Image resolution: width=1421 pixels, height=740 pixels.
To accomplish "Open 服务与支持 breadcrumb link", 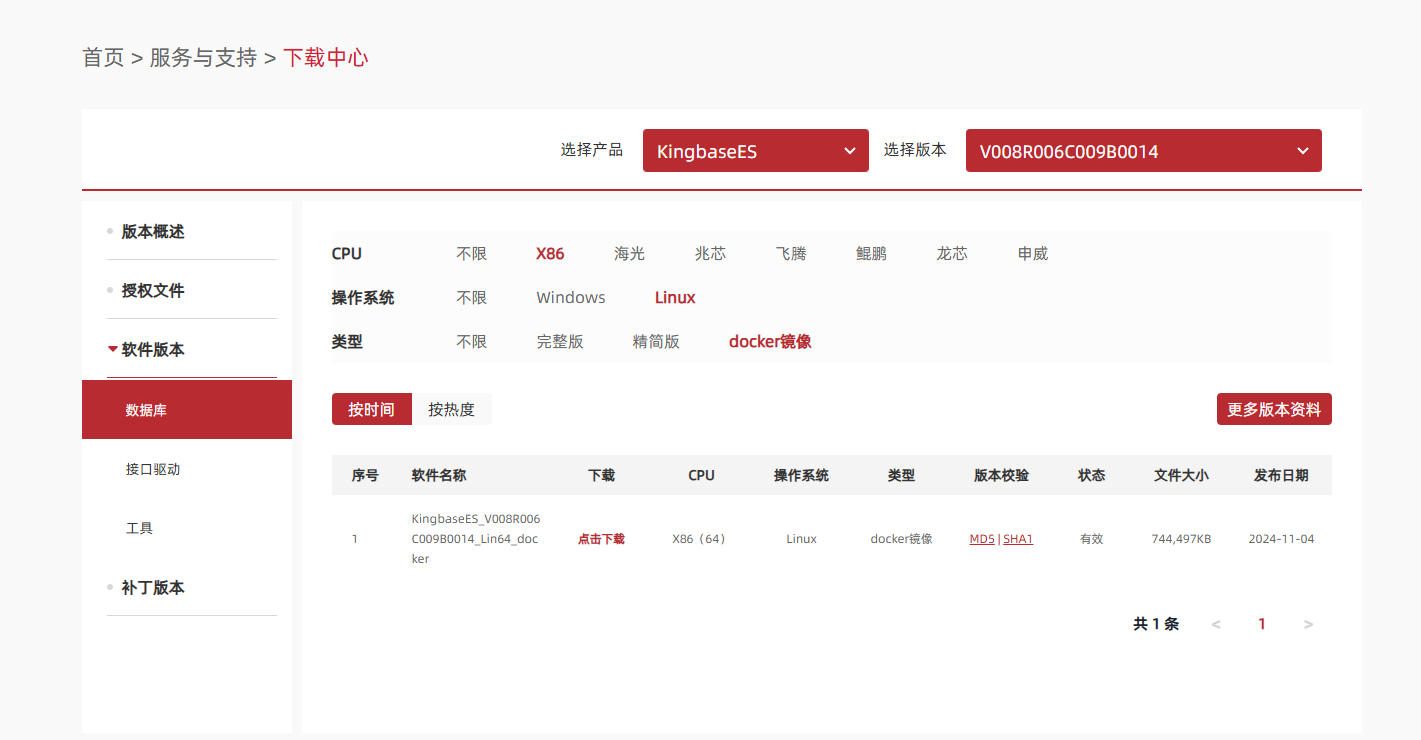I will 203,57.
